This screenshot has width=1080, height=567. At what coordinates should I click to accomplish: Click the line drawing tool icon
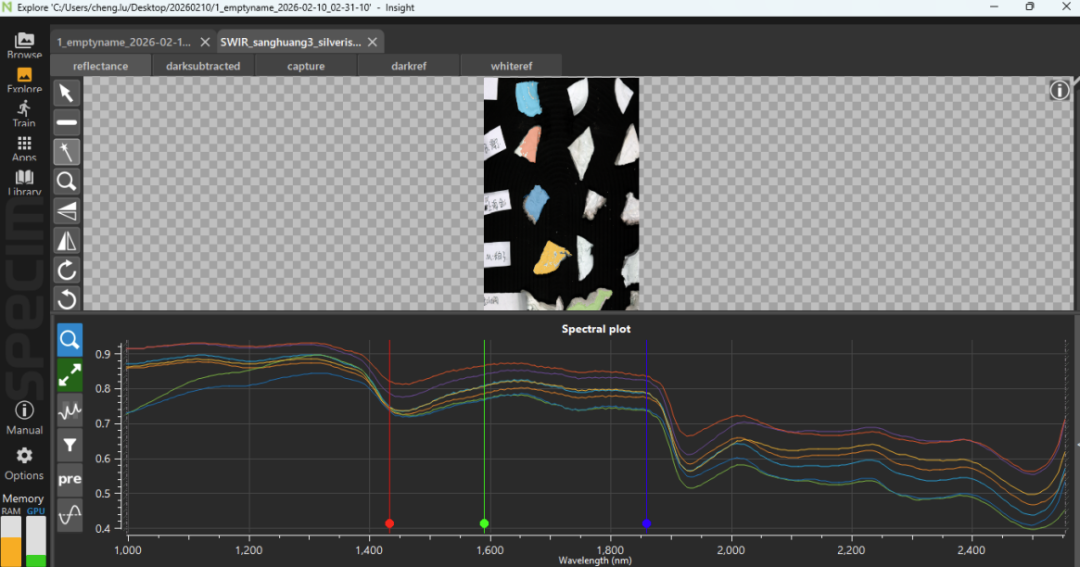click(67, 123)
